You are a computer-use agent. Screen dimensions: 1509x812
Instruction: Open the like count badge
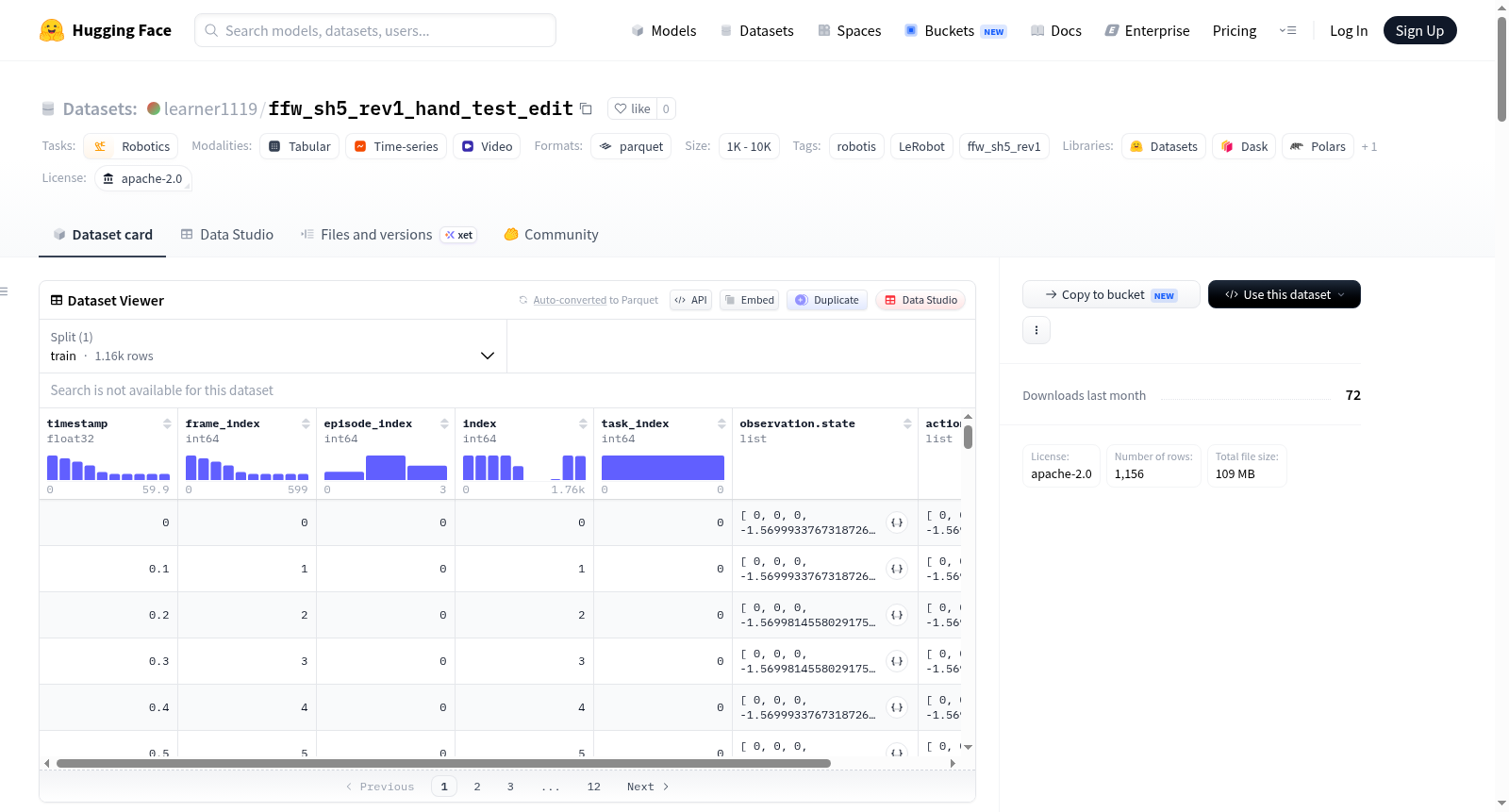666,108
